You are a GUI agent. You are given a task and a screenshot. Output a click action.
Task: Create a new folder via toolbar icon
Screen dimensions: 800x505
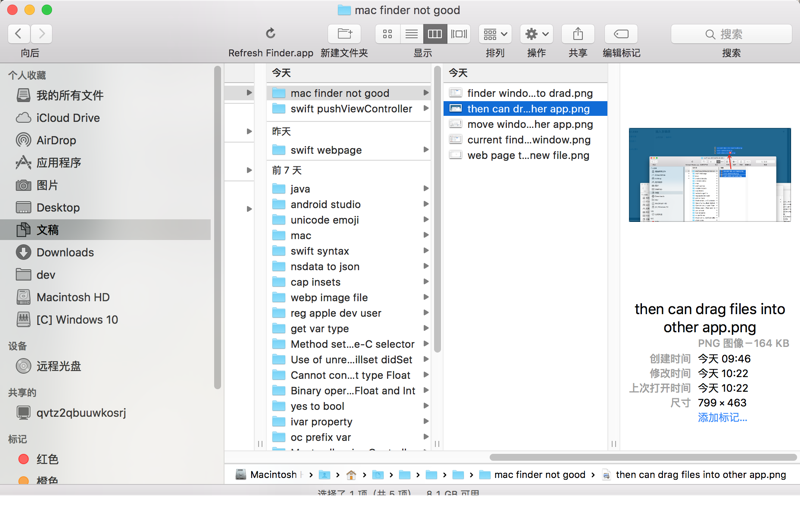[x=344, y=34]
